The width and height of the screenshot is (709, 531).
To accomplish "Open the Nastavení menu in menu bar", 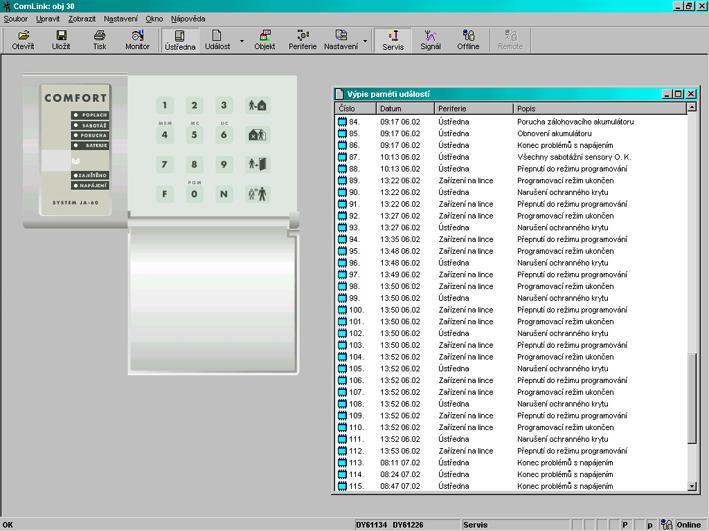I will pyautogui.click(x=121, y=19).
